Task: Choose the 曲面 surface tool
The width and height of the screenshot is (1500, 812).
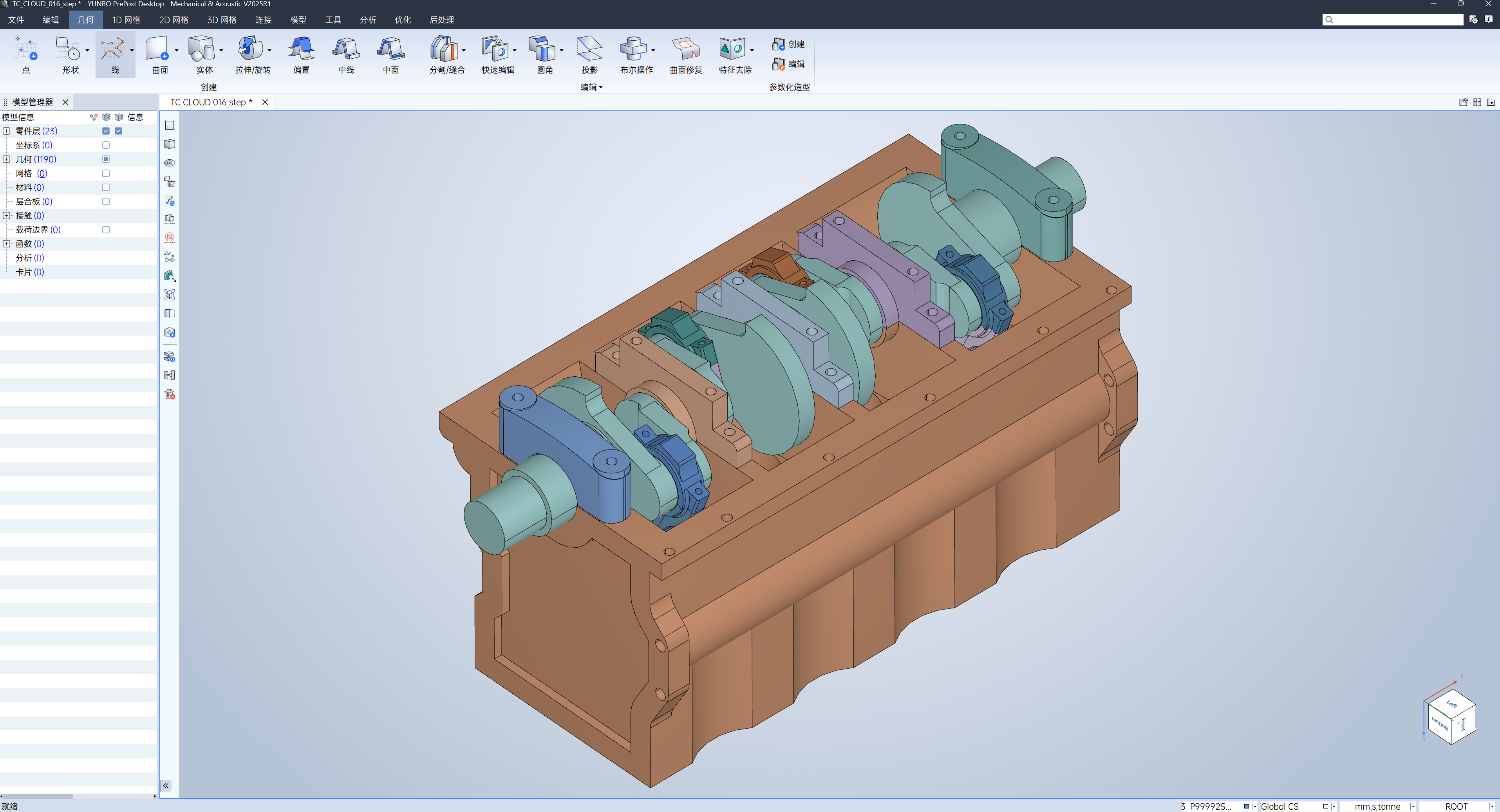Action: coord(157,55)
